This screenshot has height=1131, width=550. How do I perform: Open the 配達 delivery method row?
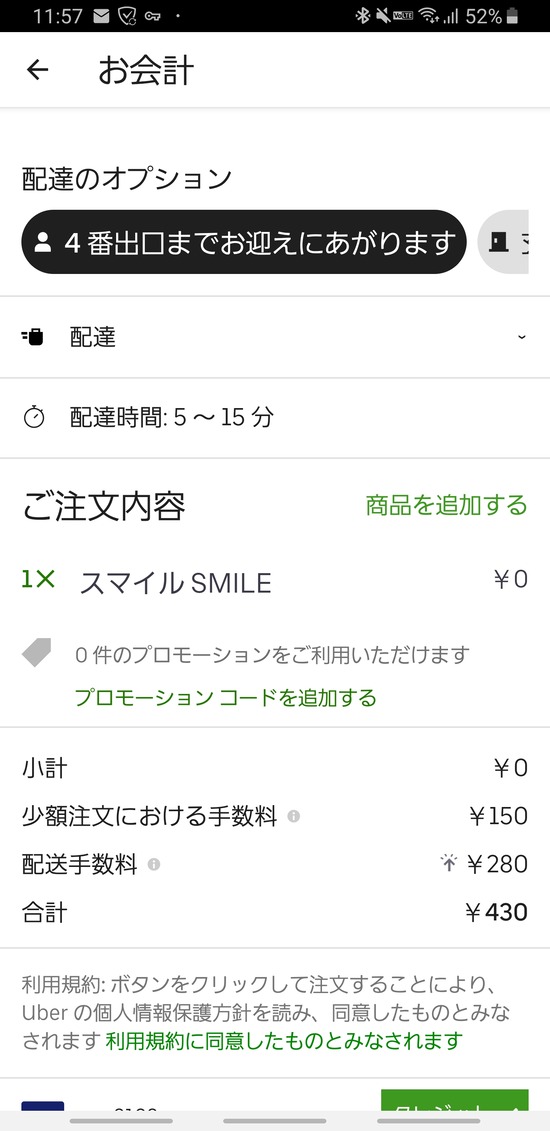tap(275, 337)
